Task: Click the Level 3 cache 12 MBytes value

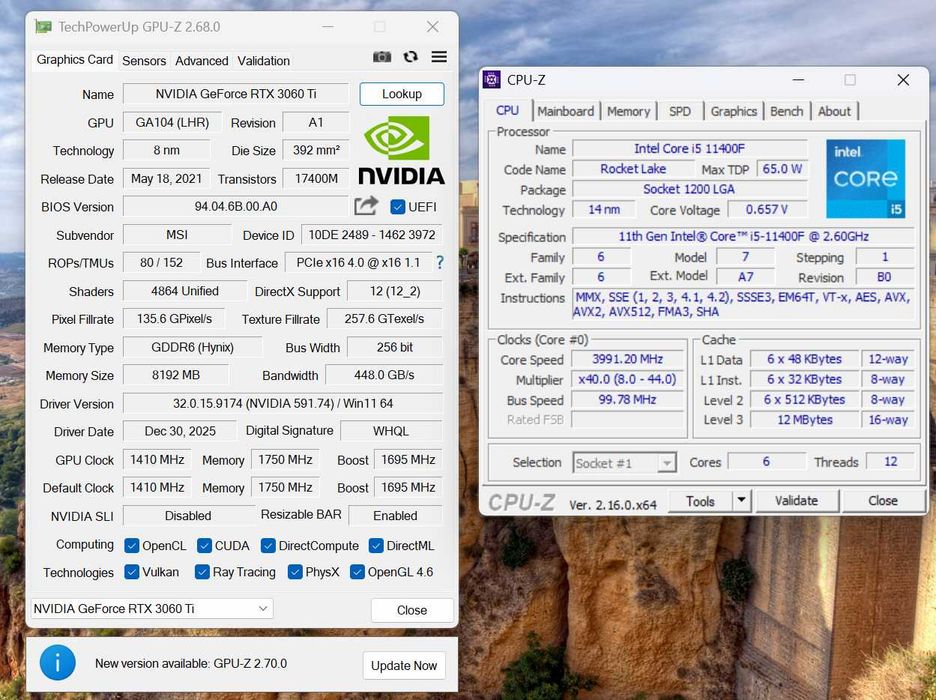Action: tap(804, 420)
